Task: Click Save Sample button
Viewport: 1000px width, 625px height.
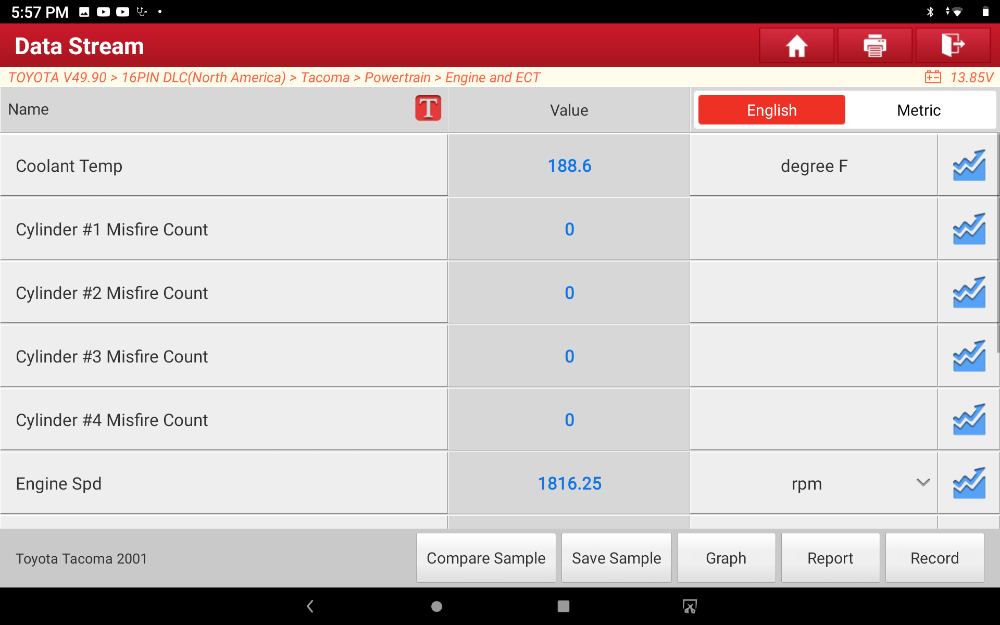Action: (616, 558)
